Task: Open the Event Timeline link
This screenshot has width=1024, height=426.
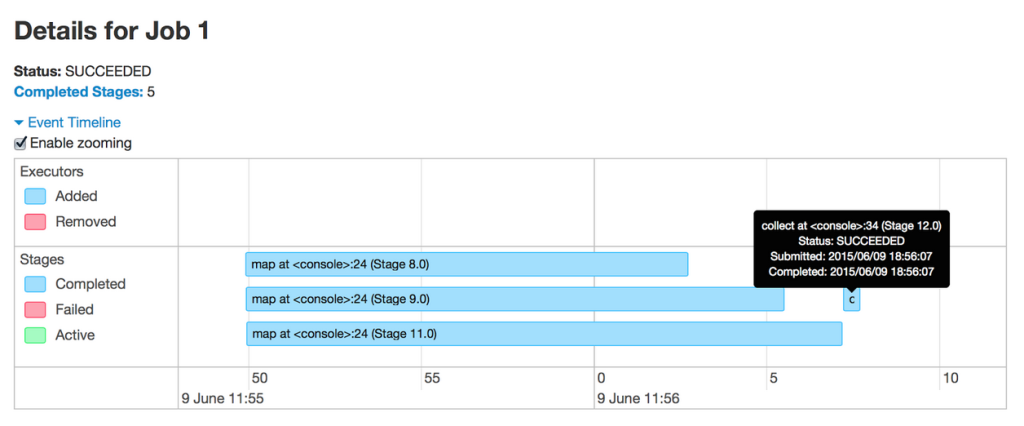Action: 74,123
